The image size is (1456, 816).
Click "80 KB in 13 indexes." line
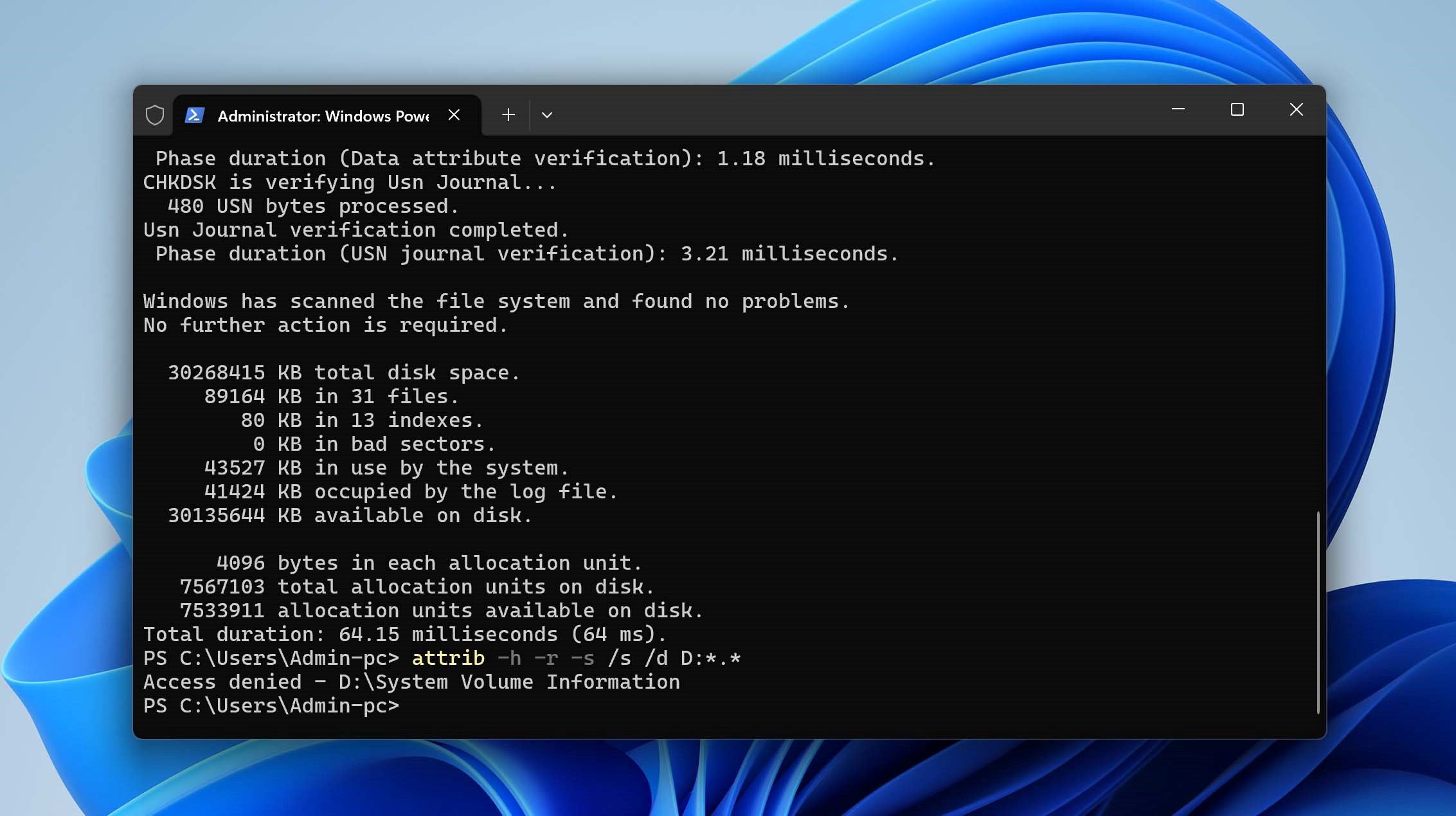click(x=362, y=421)
